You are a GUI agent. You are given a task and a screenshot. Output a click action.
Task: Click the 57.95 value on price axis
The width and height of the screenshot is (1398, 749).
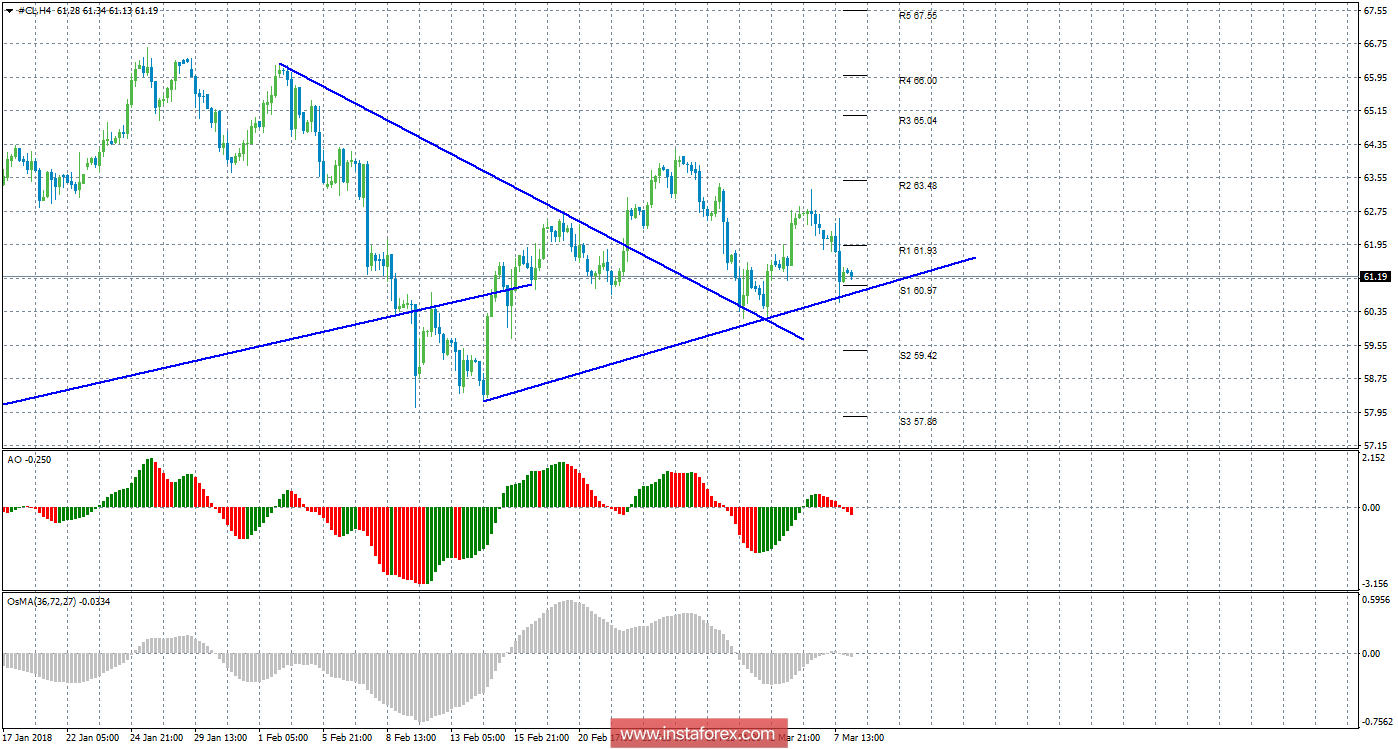[1375, 412]
